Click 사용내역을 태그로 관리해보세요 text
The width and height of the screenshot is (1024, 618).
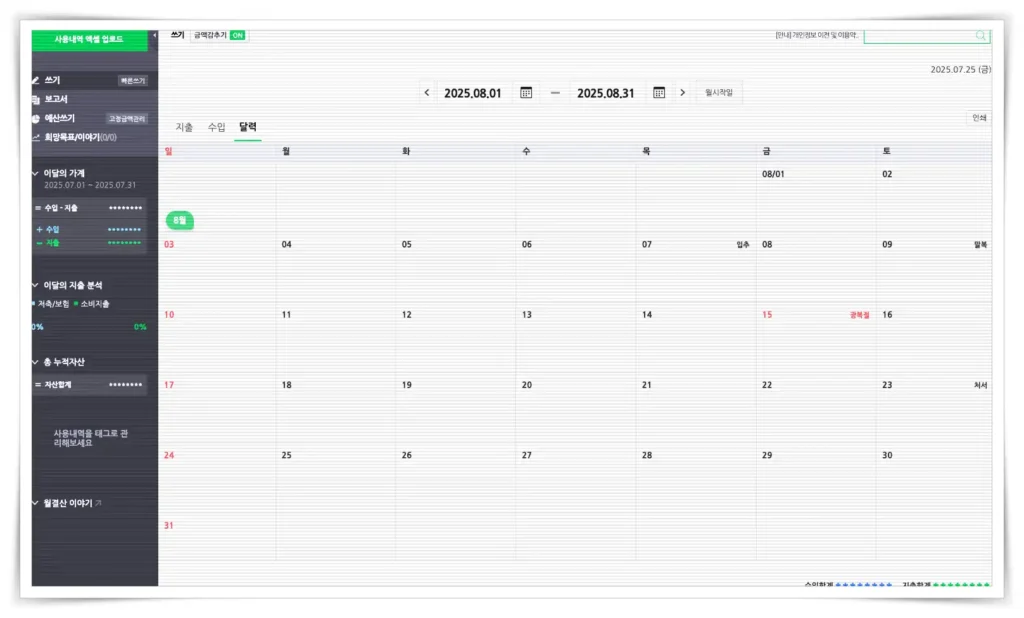coord(90,438)
